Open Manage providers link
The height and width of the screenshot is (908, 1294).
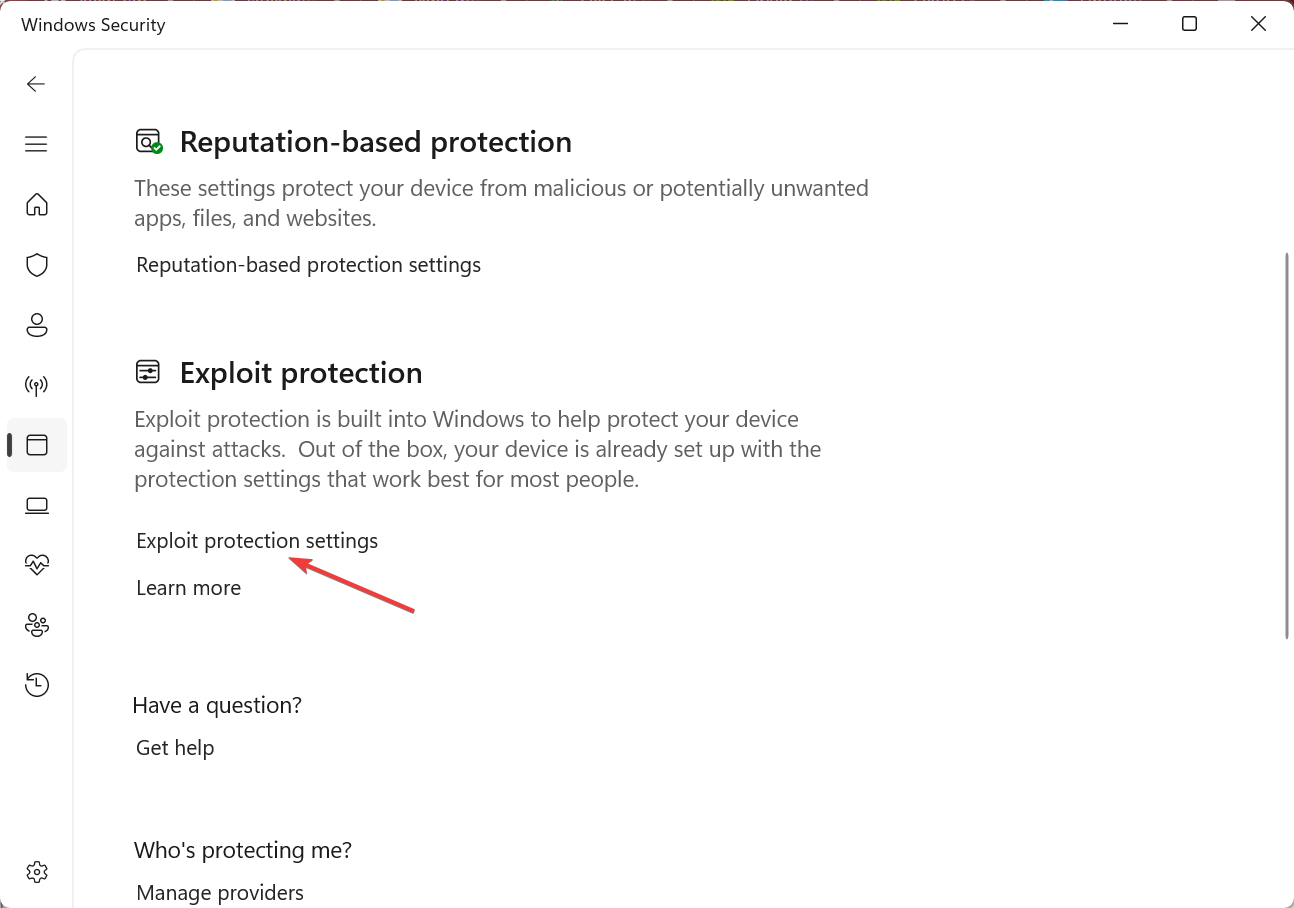click(x=220, y=893)
